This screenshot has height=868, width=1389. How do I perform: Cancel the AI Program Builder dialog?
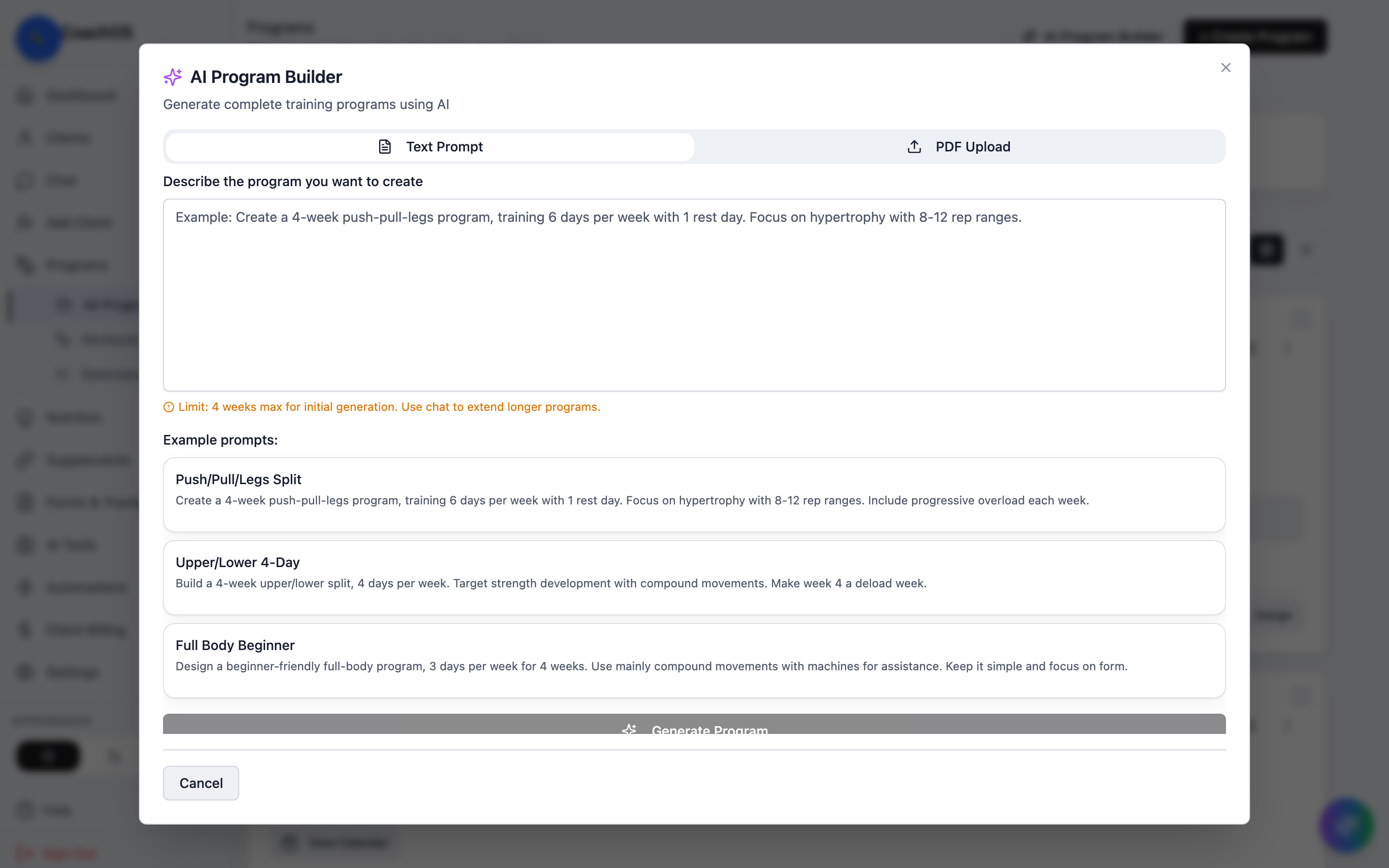pos(201,783)
